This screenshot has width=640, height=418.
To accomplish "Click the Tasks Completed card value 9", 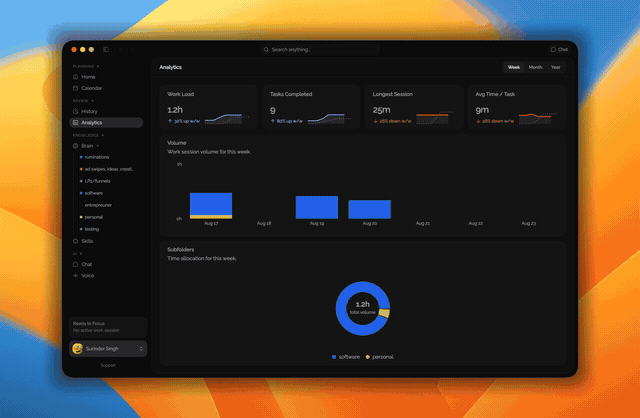I will coord(273,110).
